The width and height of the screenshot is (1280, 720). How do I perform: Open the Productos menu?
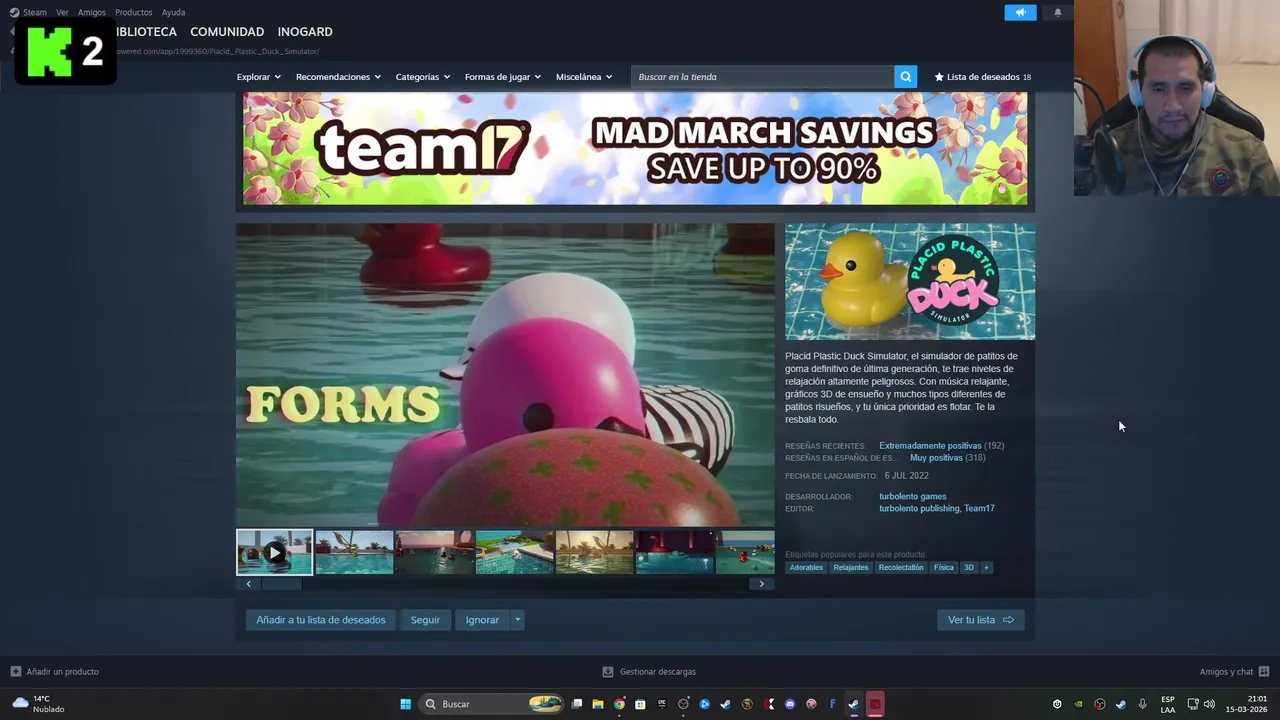tap(133, 12)
